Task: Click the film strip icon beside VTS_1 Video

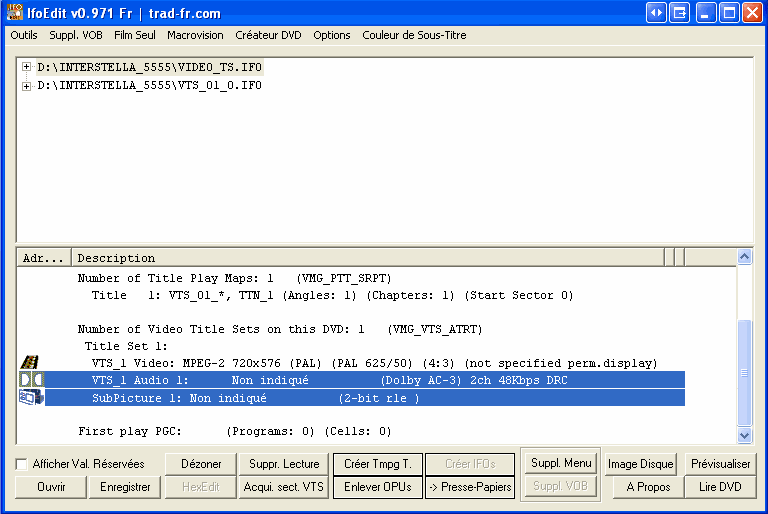Action: click(x=30, y=363)
